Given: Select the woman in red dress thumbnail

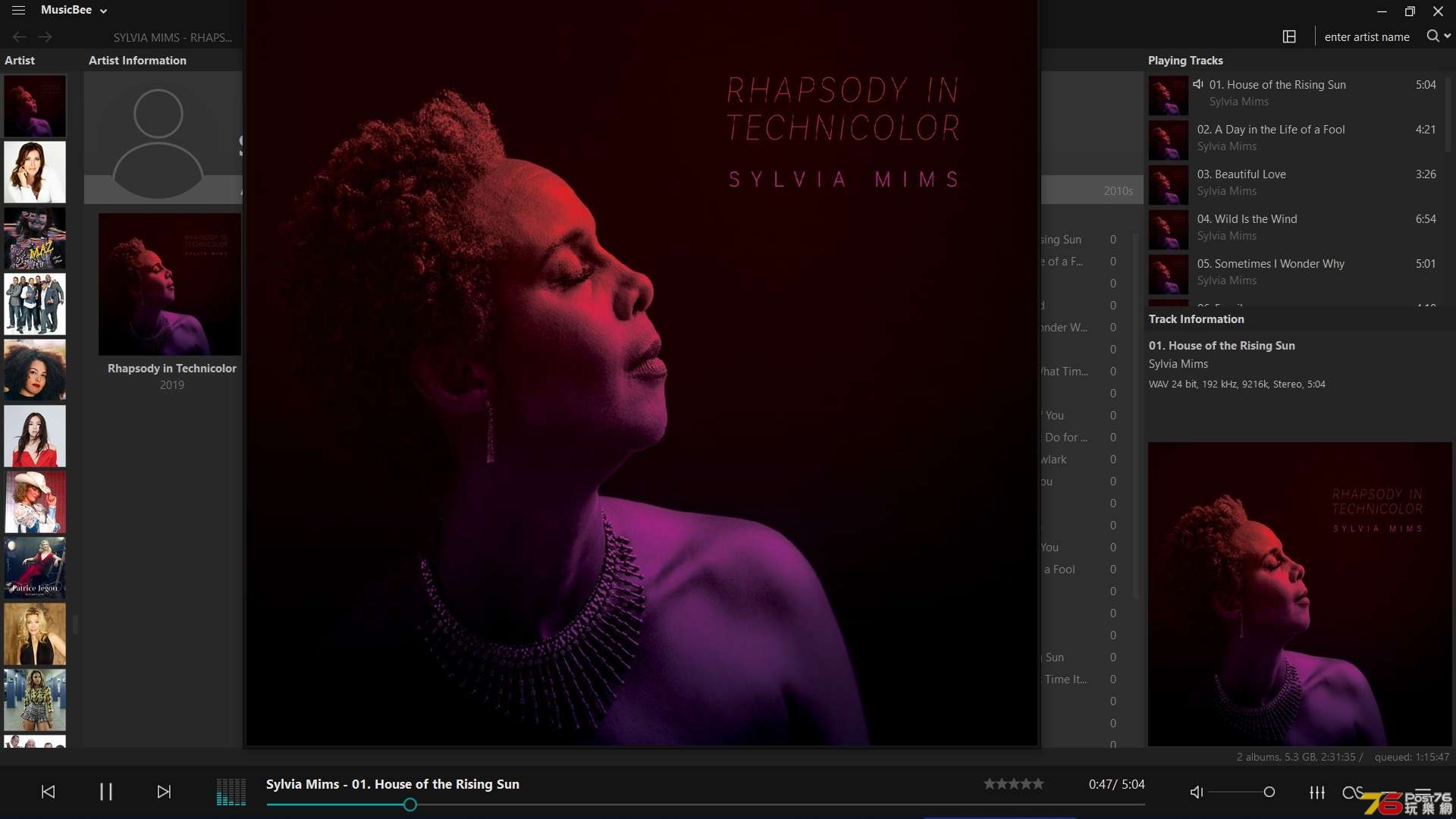Looking at the screenshot, I should click(x=35, y=435).
